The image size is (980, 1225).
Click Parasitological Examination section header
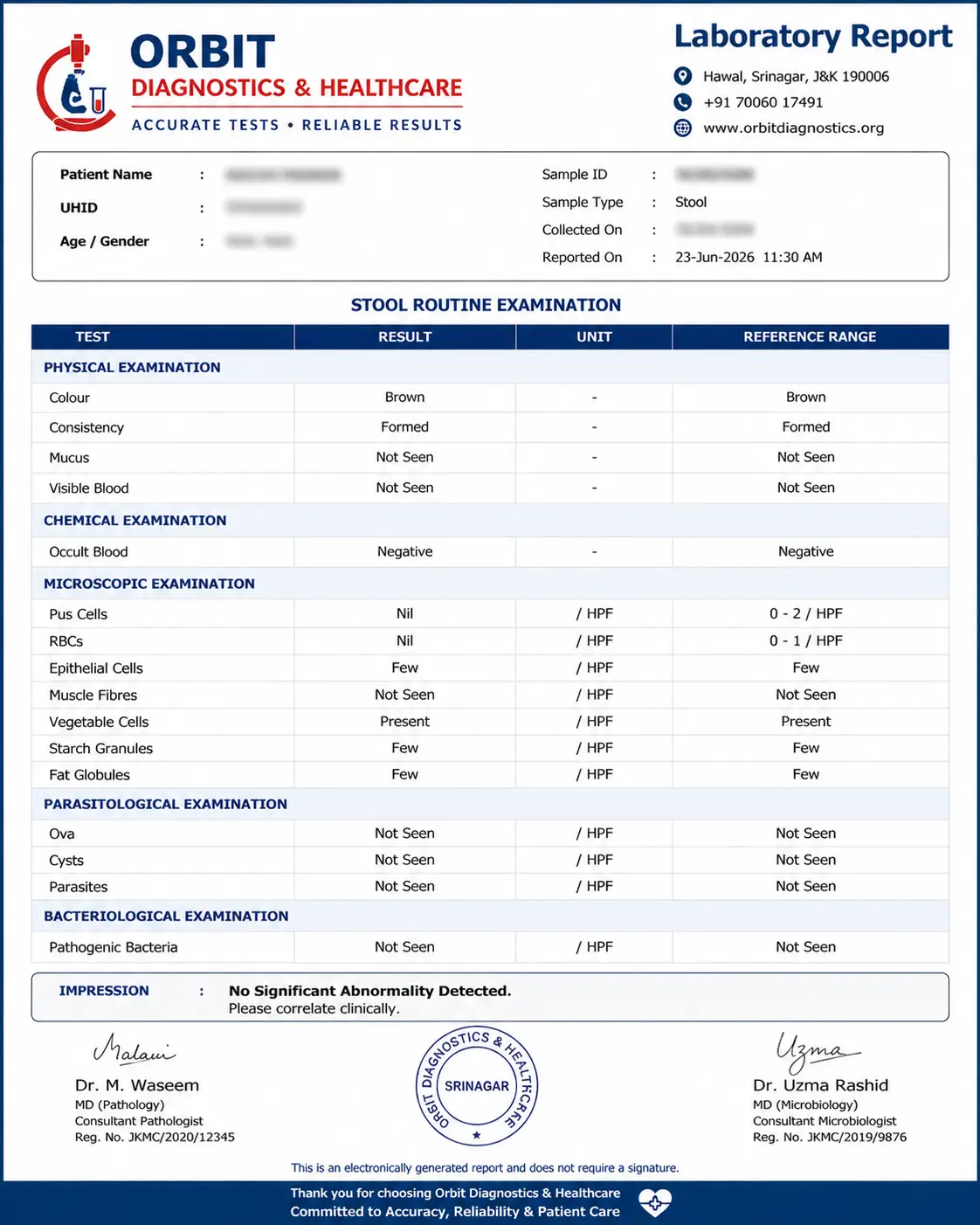coord(165,804)
